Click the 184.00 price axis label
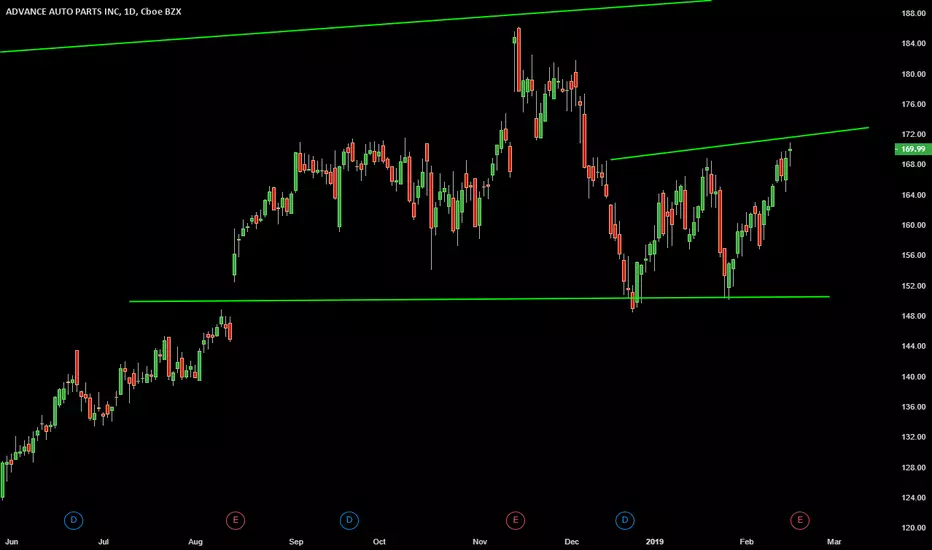Screen dimensions: 932x550 [913, 43]
